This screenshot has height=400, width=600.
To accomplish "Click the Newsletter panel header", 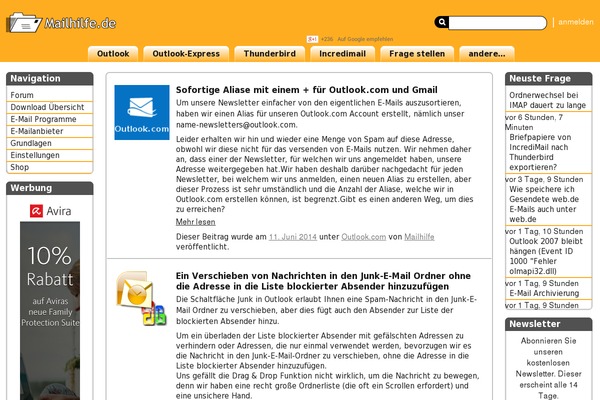I will point(548,324).
